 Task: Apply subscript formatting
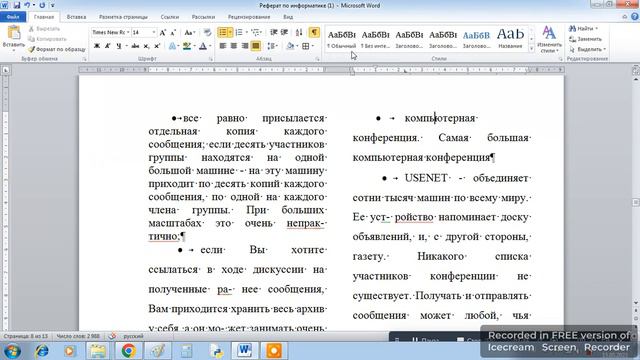coord(146,46)
